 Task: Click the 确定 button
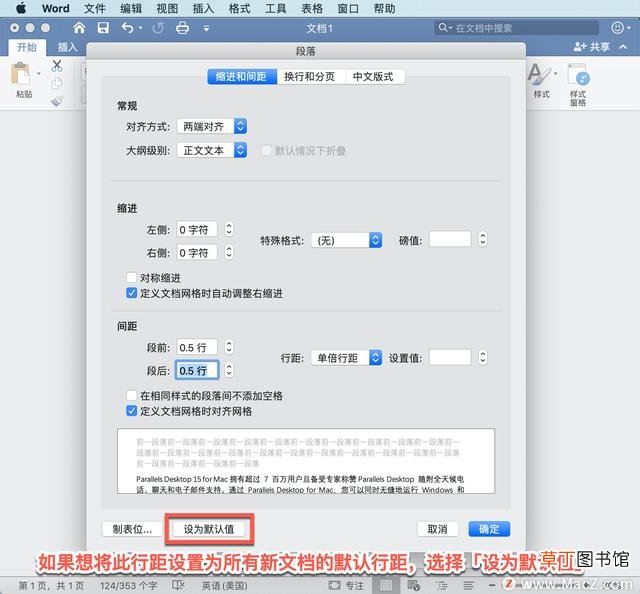489,529
